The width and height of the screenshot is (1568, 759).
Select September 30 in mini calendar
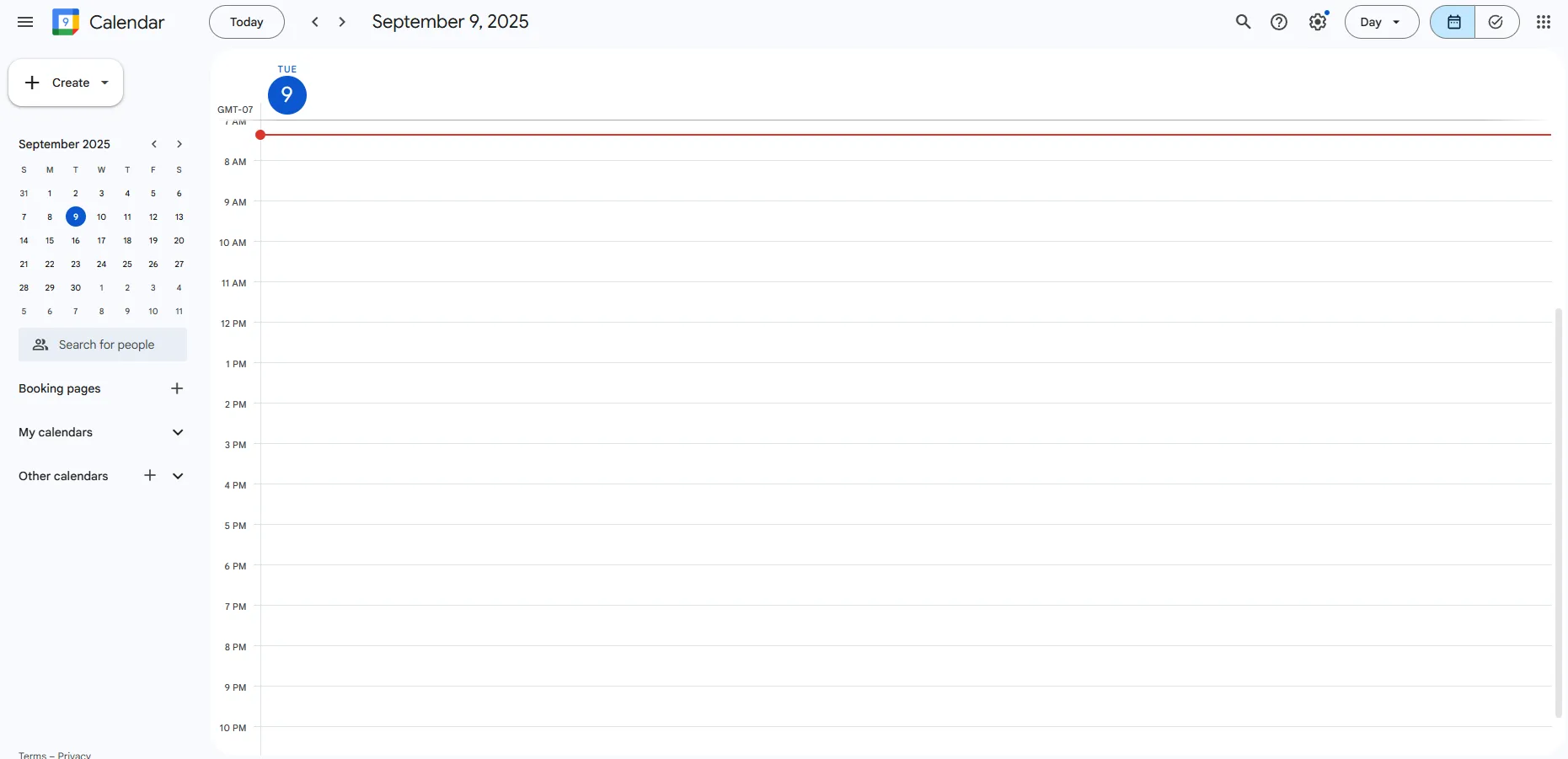click(x=75, y=287)
